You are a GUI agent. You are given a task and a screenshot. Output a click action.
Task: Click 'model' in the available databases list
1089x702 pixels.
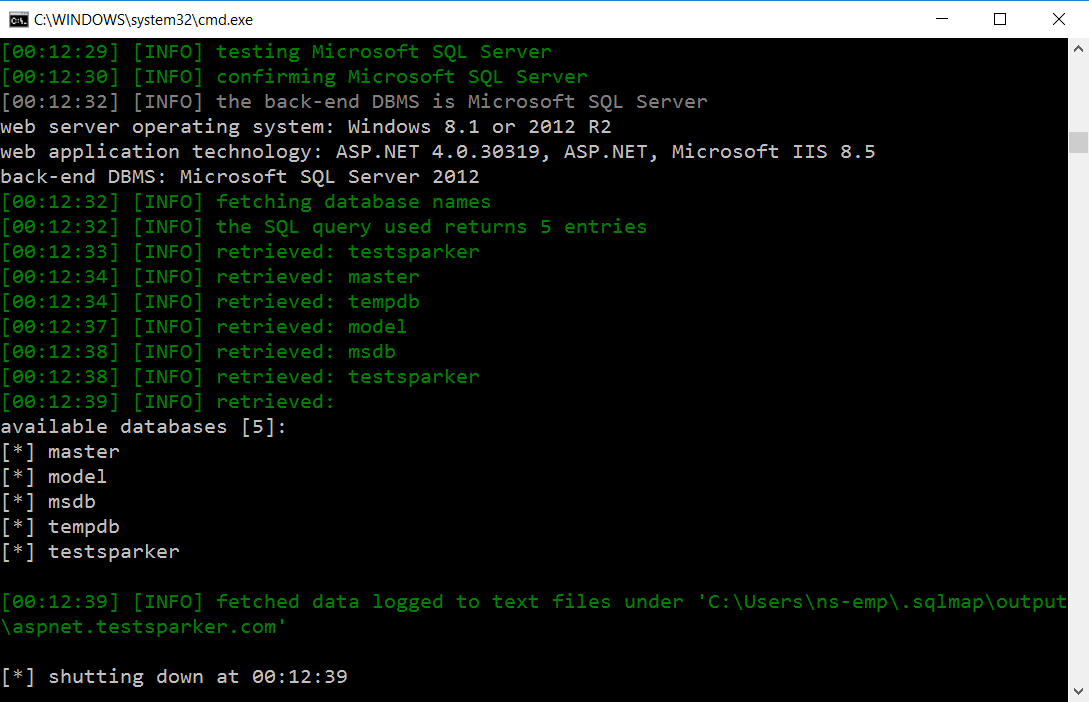(x=77, y=477)
